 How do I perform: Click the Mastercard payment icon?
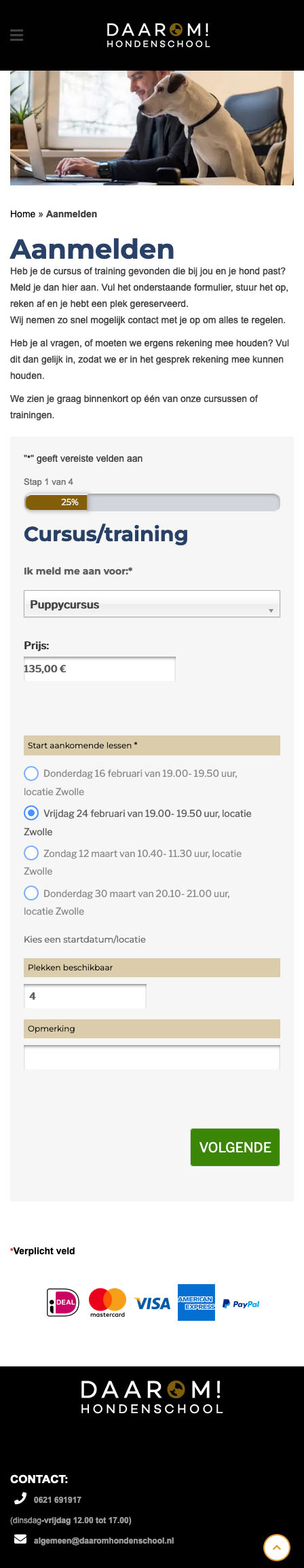tap(107, 1302)
